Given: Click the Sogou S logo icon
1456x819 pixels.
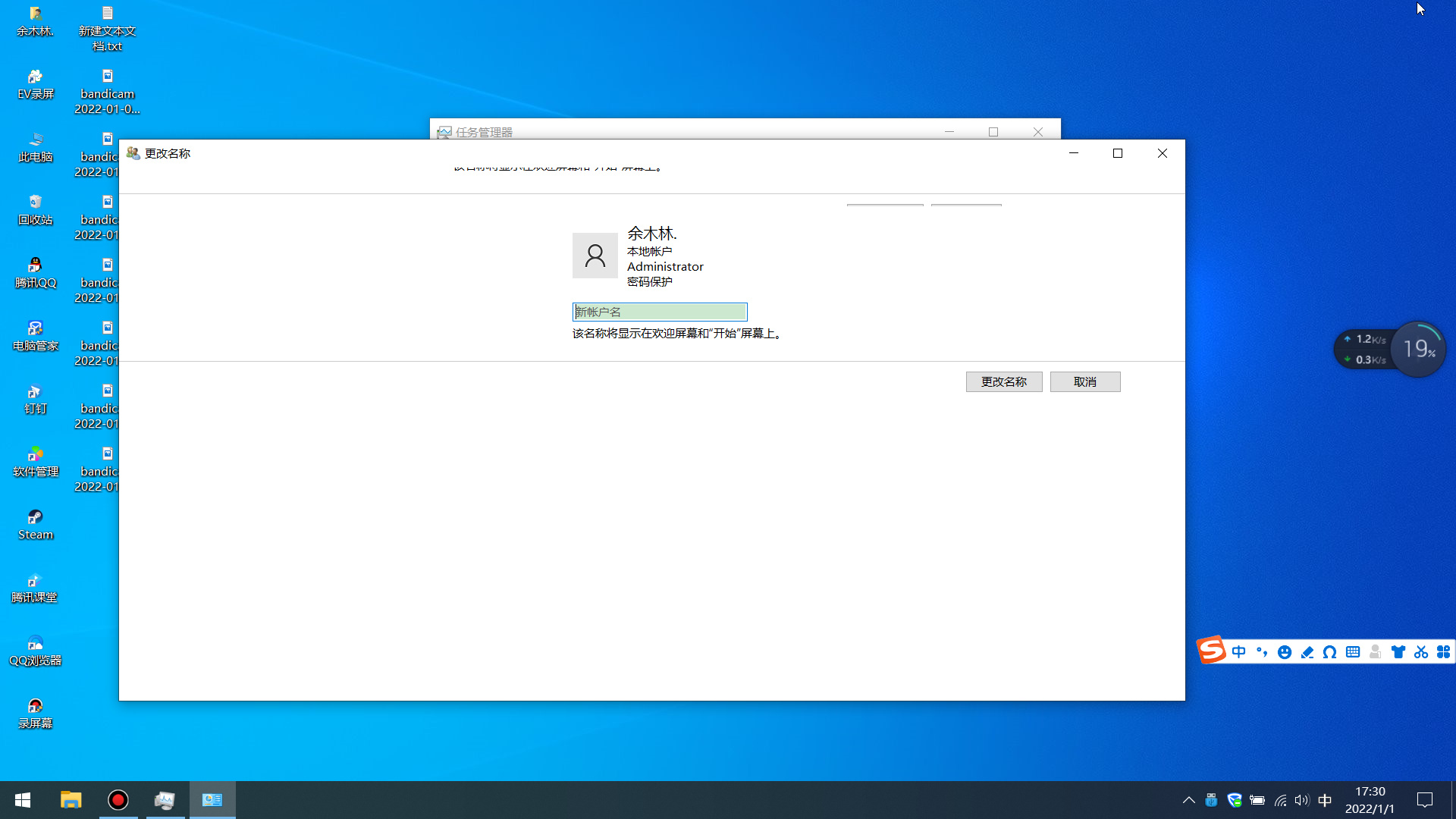Looking at the screenshot, I should [x=1211, y=650].
